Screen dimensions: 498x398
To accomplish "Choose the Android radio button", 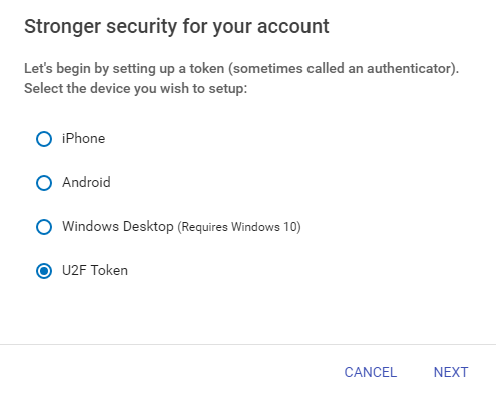I will click(44, 183).
